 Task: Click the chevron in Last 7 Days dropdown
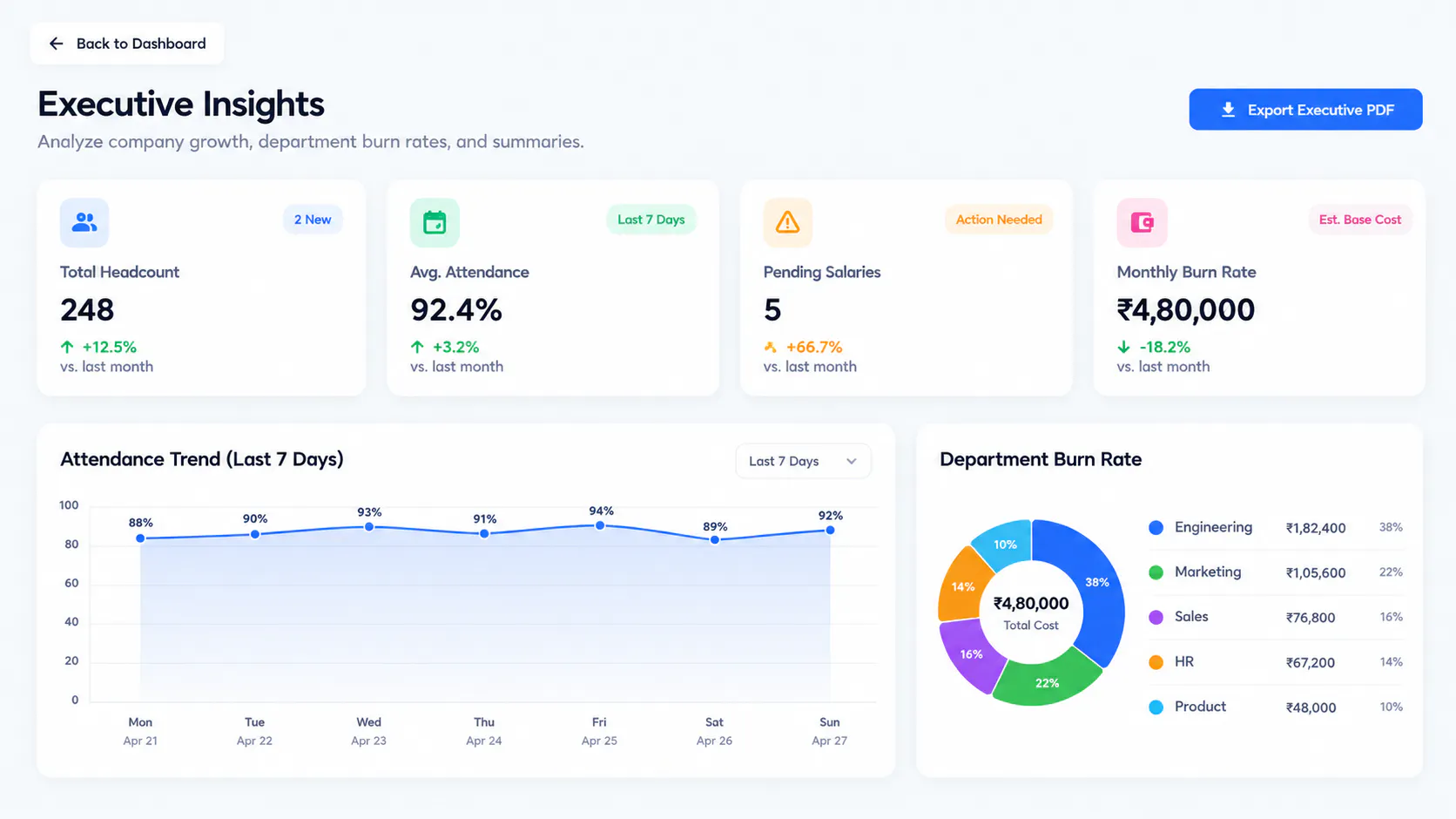coord(852,461)
